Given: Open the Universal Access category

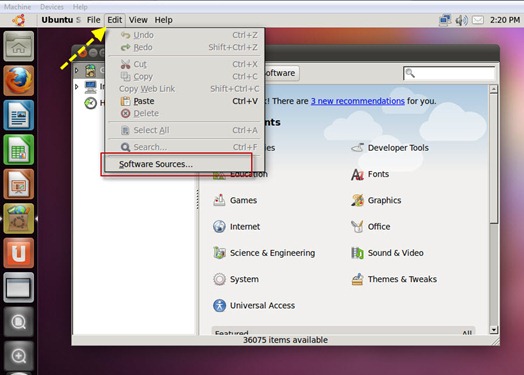Looking at the screenshot, I should pos(262,305).
